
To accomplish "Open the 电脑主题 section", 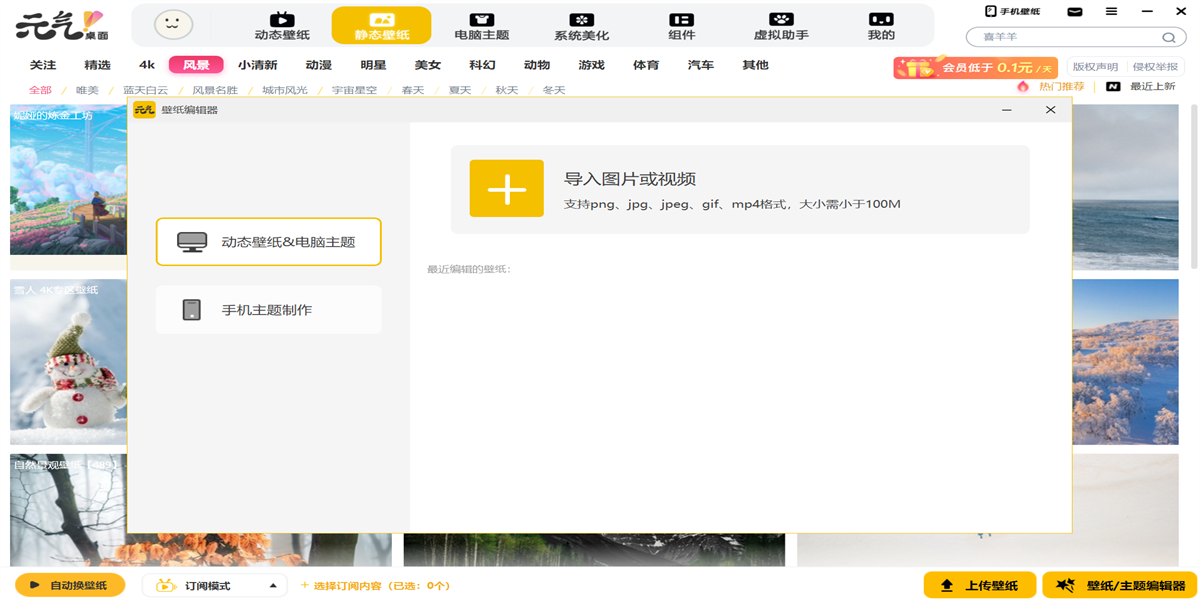I will (481, 24).
